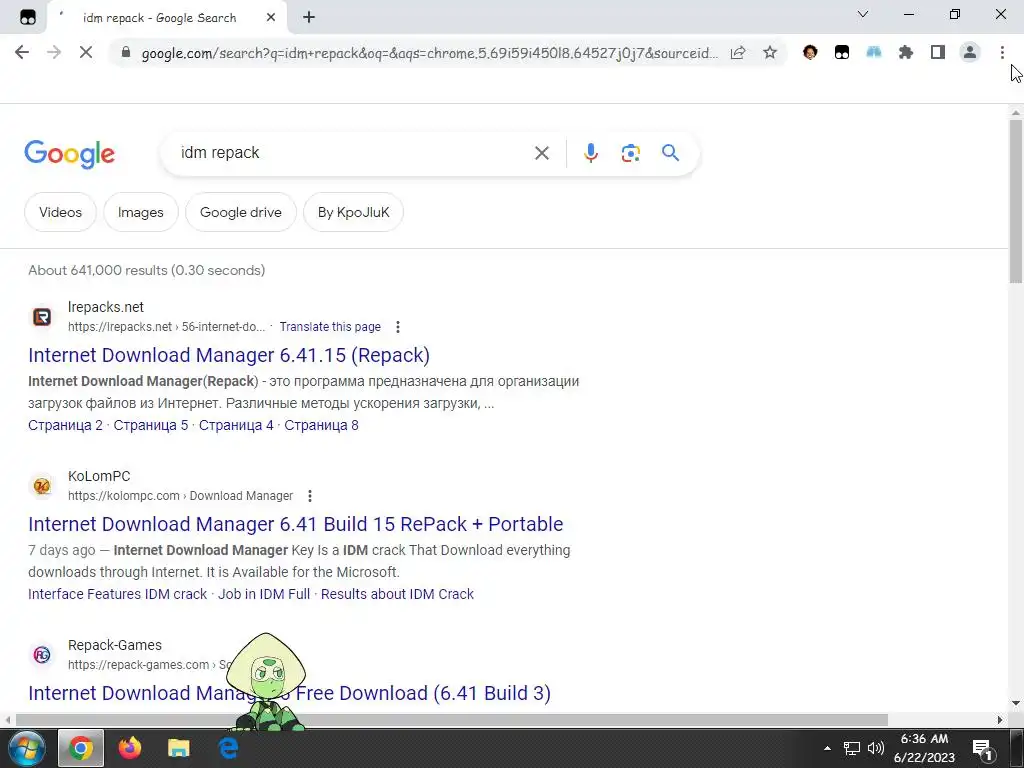The image size is (1024, 768).
Task: Go back to the previous page
Action: tap(22, 52)
